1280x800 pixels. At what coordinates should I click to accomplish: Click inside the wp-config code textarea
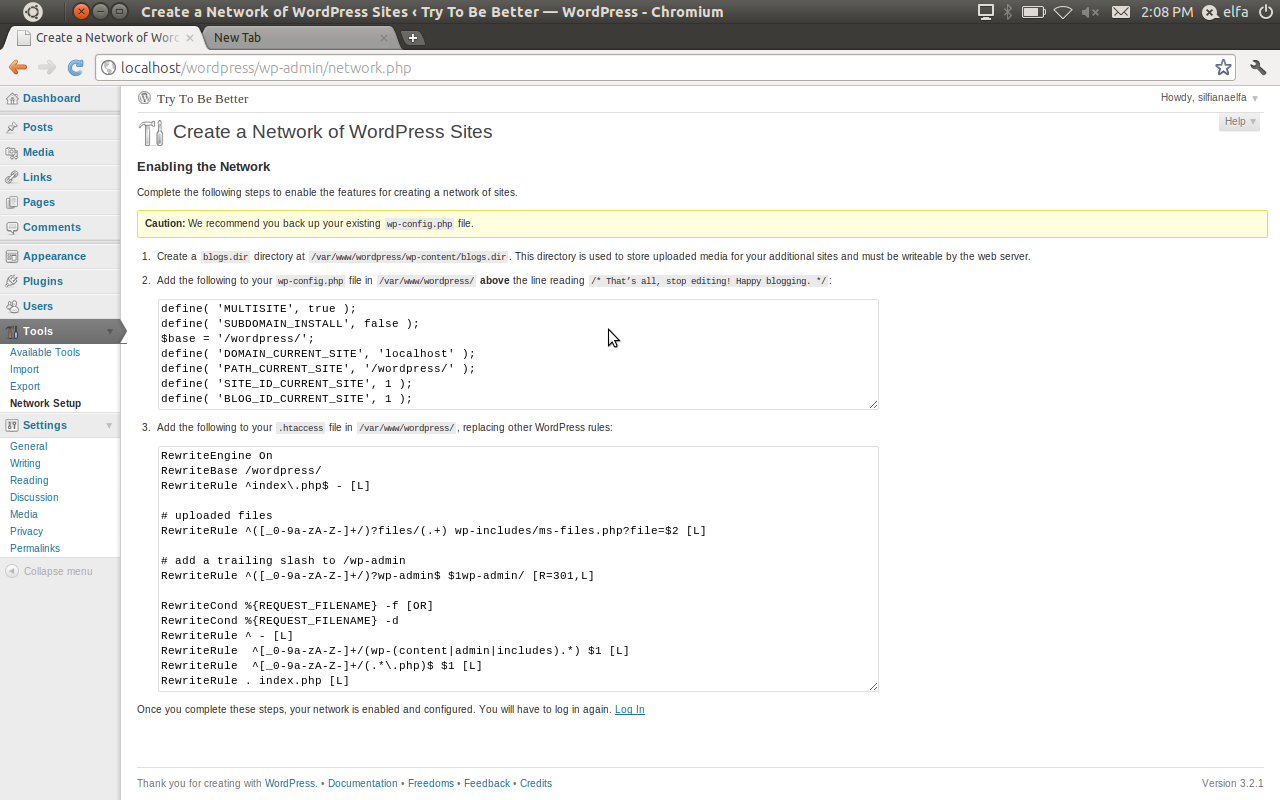click(518, 354)
